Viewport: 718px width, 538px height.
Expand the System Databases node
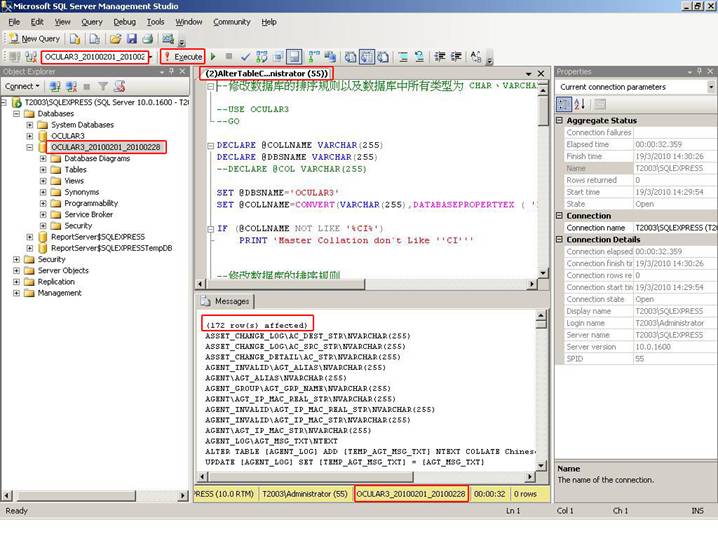click(x=30, y=125)
